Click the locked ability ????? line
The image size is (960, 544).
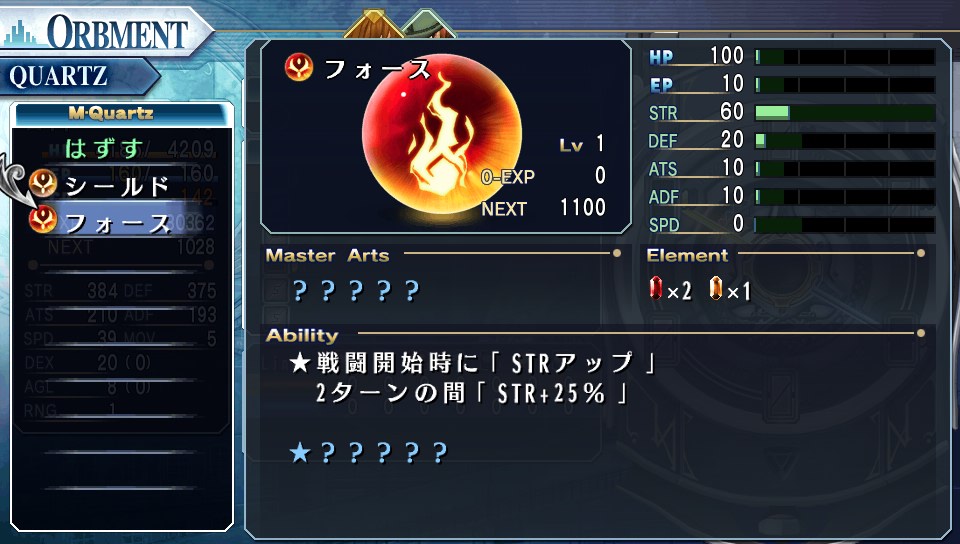[369, 453]
